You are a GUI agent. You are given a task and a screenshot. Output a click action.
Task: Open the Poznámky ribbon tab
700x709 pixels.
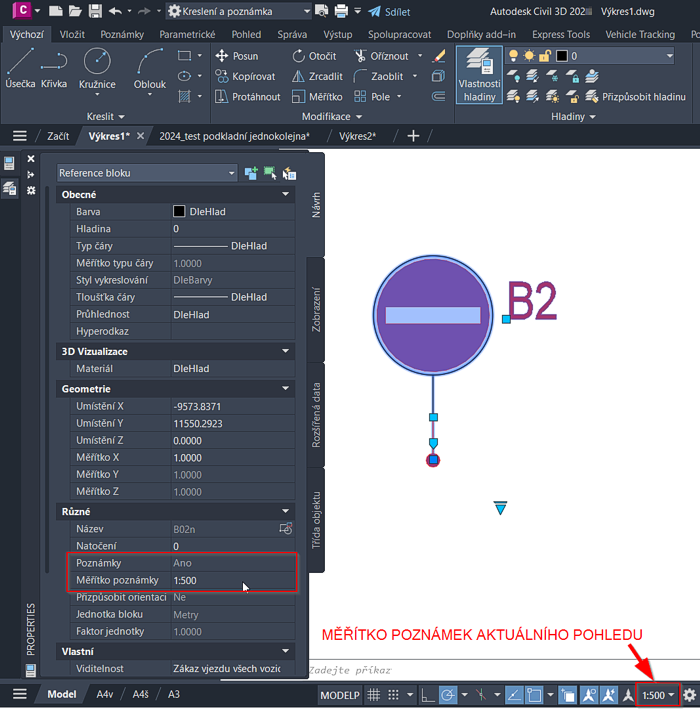coord(122,34)
